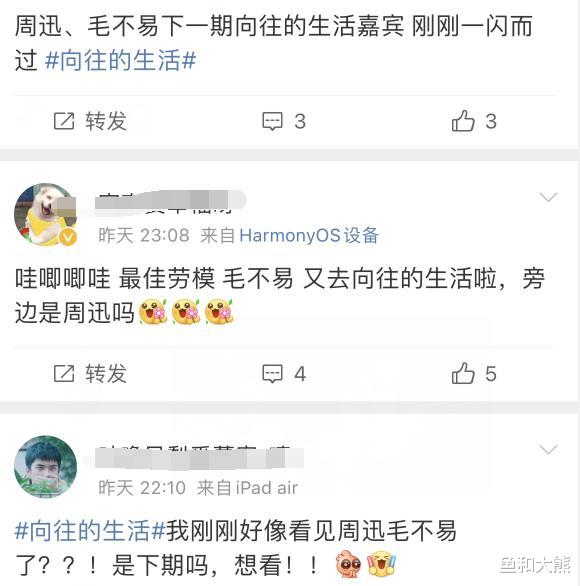Click 转发 text on second post
This screenshot has height=586, width=580.
click(x=106, y=373)
